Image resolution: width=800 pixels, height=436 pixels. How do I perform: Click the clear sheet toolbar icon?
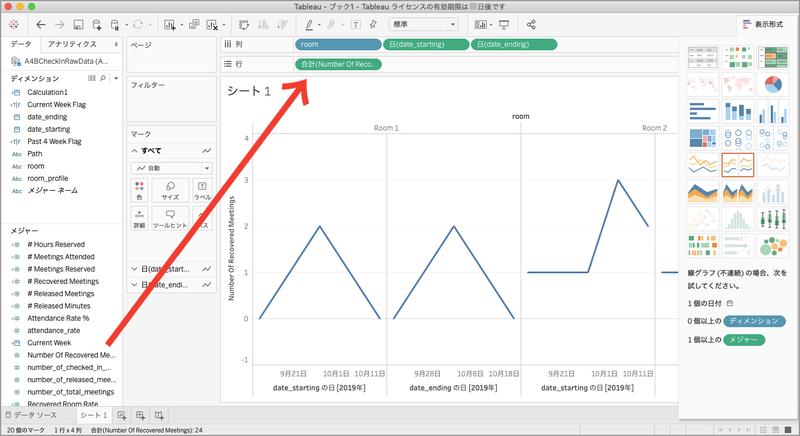coord(212,24)
